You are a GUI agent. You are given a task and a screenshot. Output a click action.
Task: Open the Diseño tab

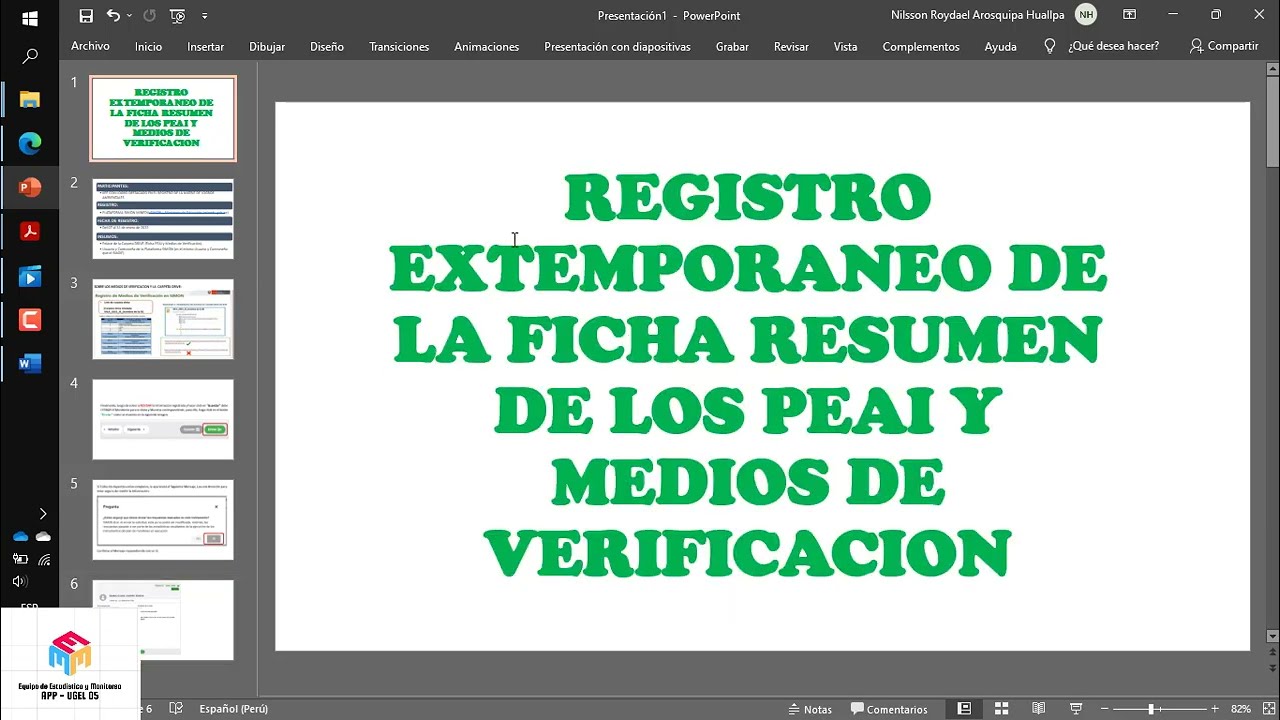[327, 46]
